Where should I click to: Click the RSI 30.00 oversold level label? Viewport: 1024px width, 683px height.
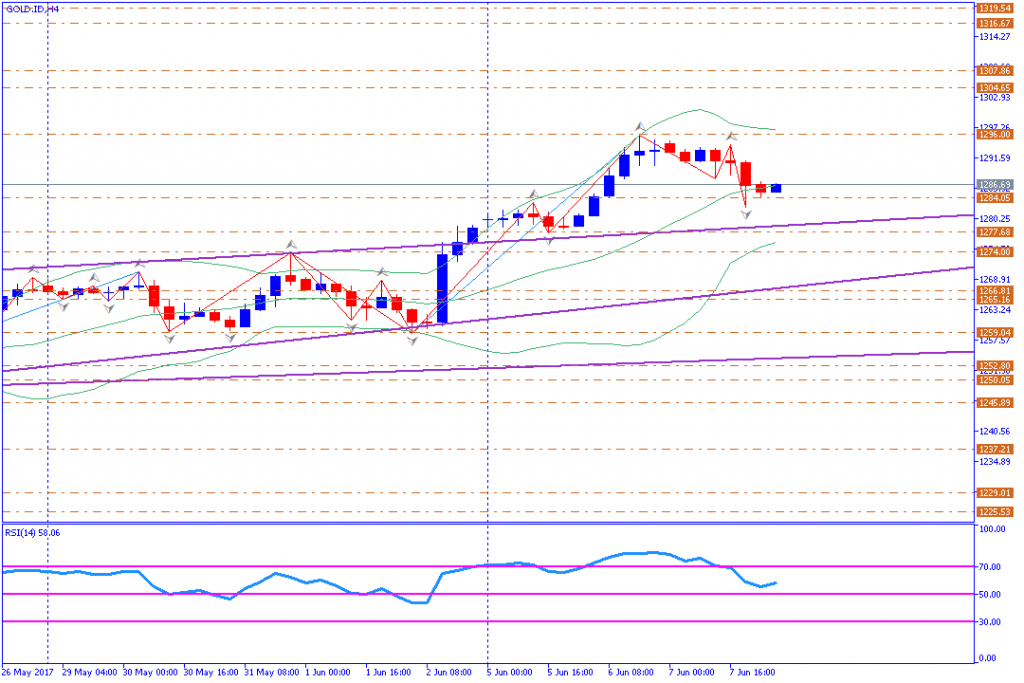pyautogui.click(x=990, y=622)
